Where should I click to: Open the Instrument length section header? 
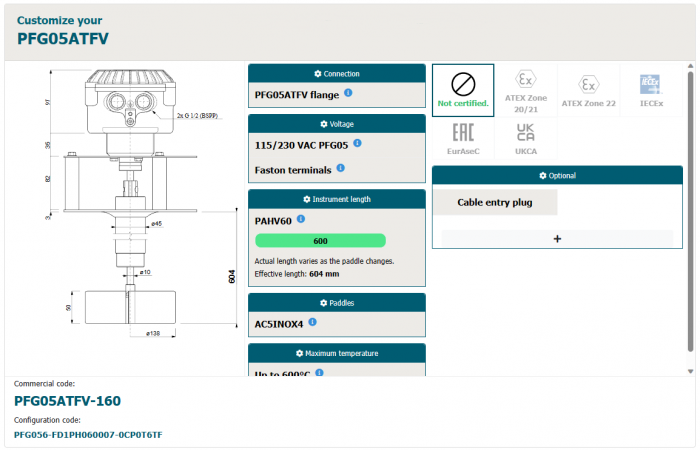(336, 199)
